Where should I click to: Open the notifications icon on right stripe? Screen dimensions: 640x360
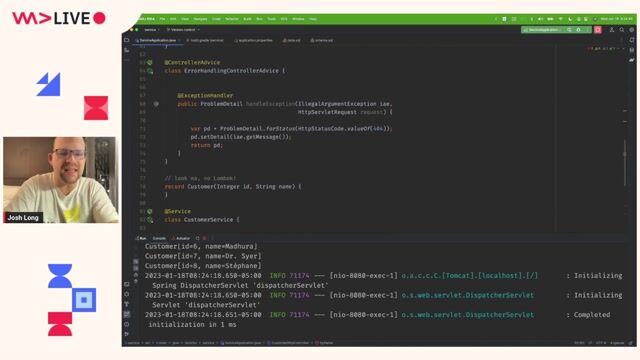click(631, 40)
